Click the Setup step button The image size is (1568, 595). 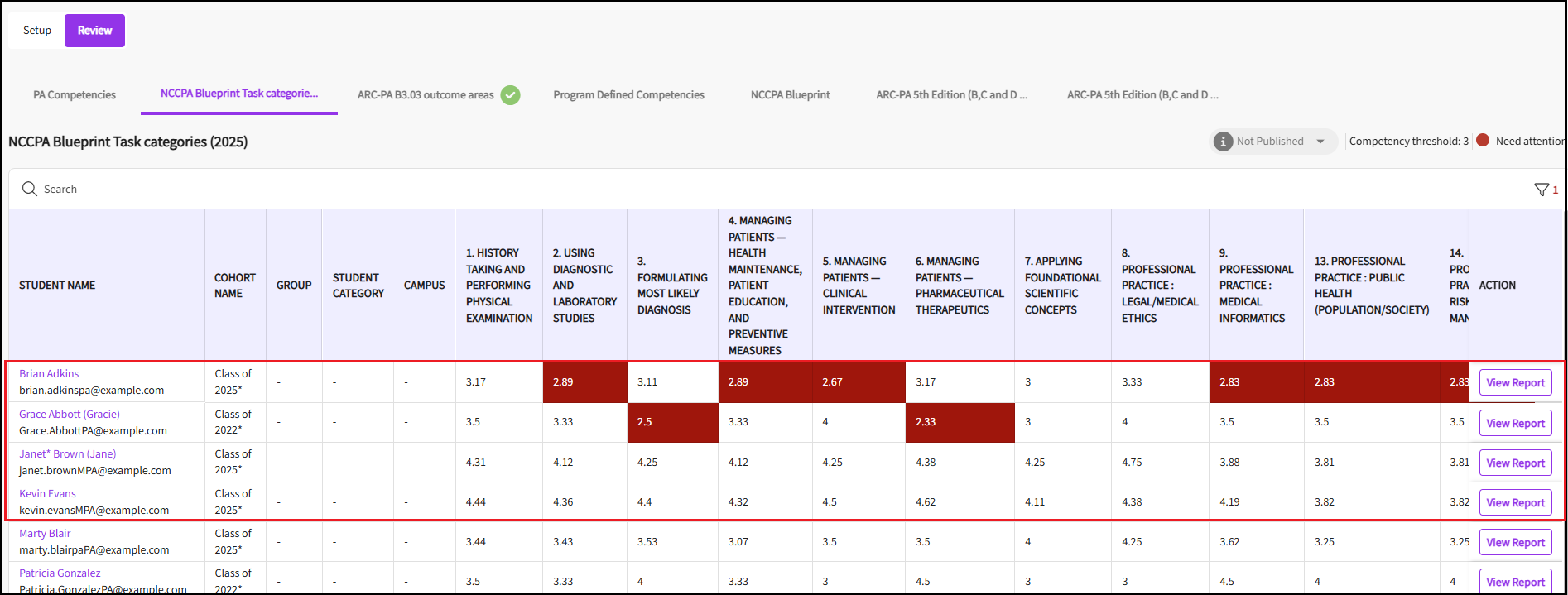[37, 31]
